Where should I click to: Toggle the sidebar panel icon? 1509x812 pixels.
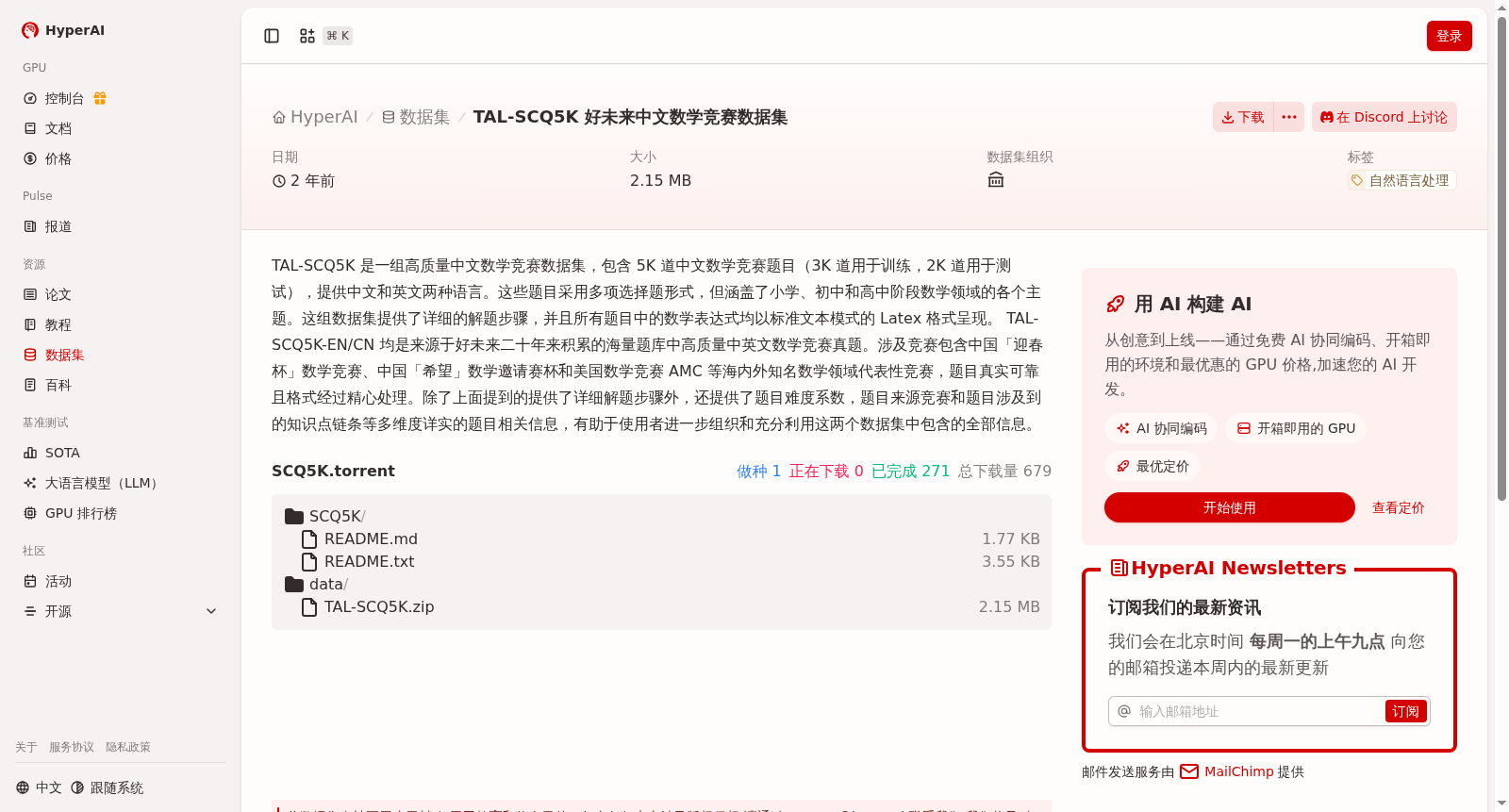272,36
